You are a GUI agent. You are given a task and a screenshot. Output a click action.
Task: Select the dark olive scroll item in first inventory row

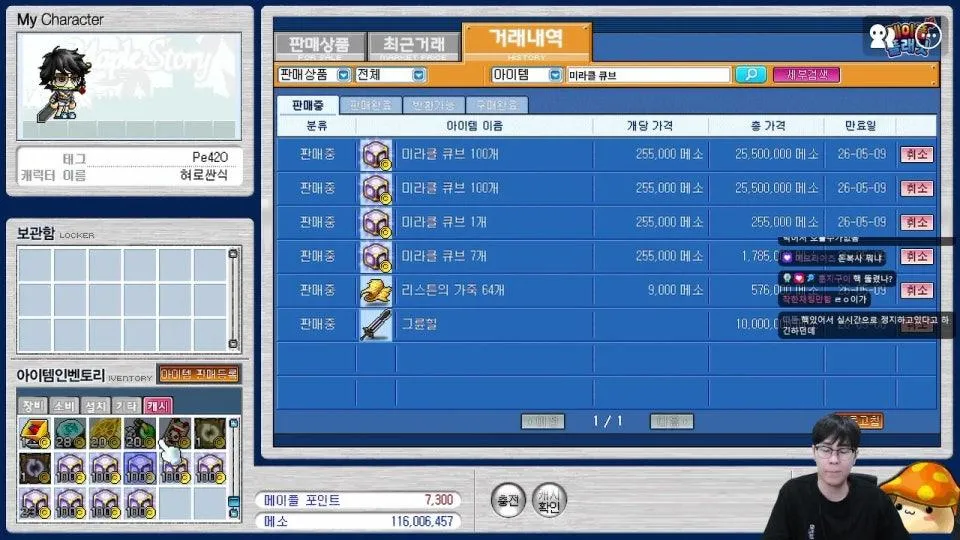pos(210,432)
